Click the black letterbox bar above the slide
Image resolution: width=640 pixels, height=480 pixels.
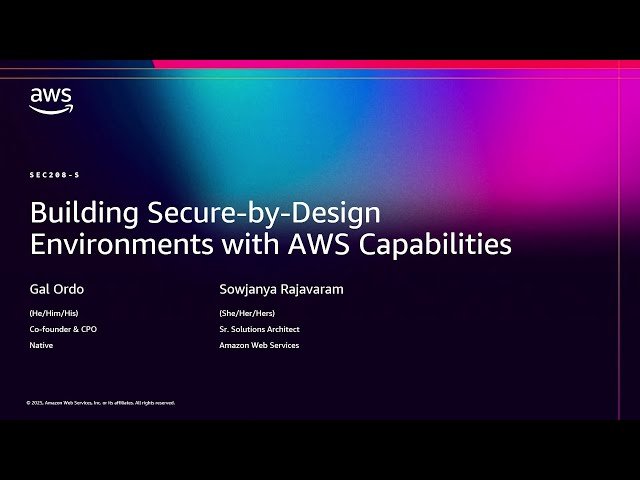(x=320, y=30)
